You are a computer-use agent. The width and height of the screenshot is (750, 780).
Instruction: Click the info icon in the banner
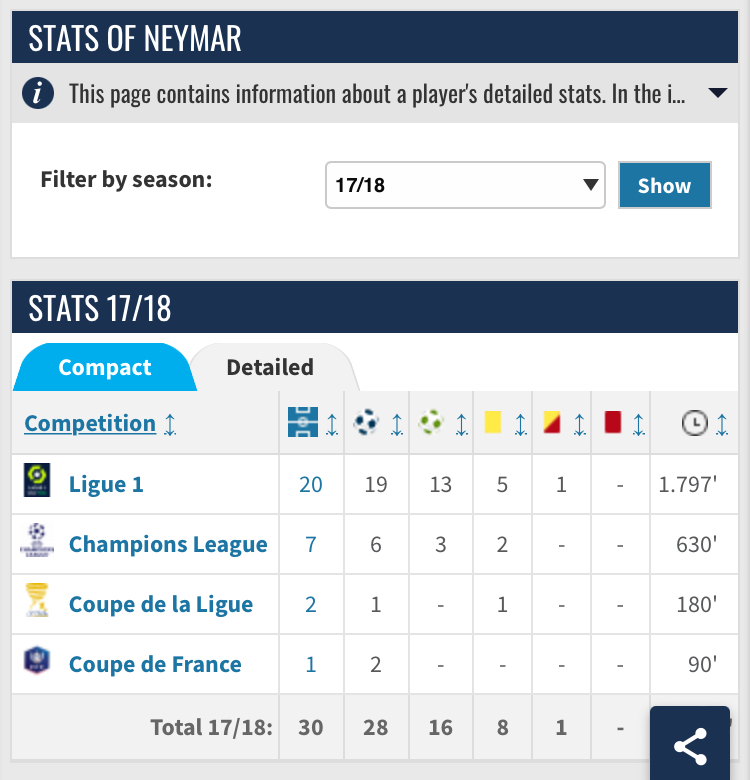38,94
